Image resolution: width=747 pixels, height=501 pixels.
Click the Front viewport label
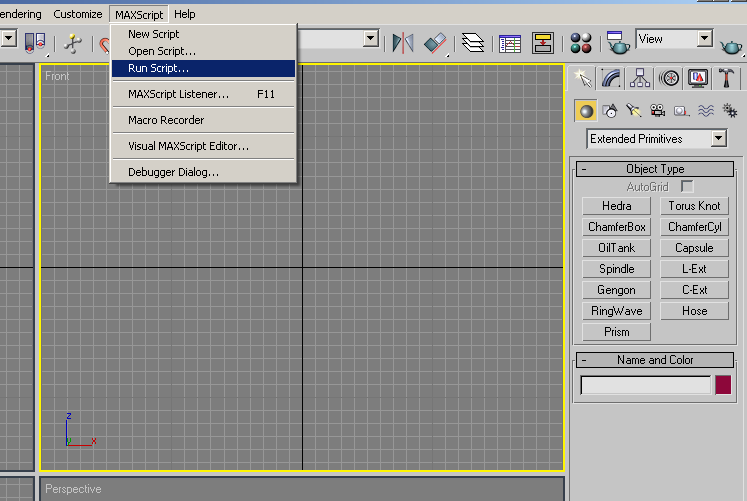coord(57,76)
